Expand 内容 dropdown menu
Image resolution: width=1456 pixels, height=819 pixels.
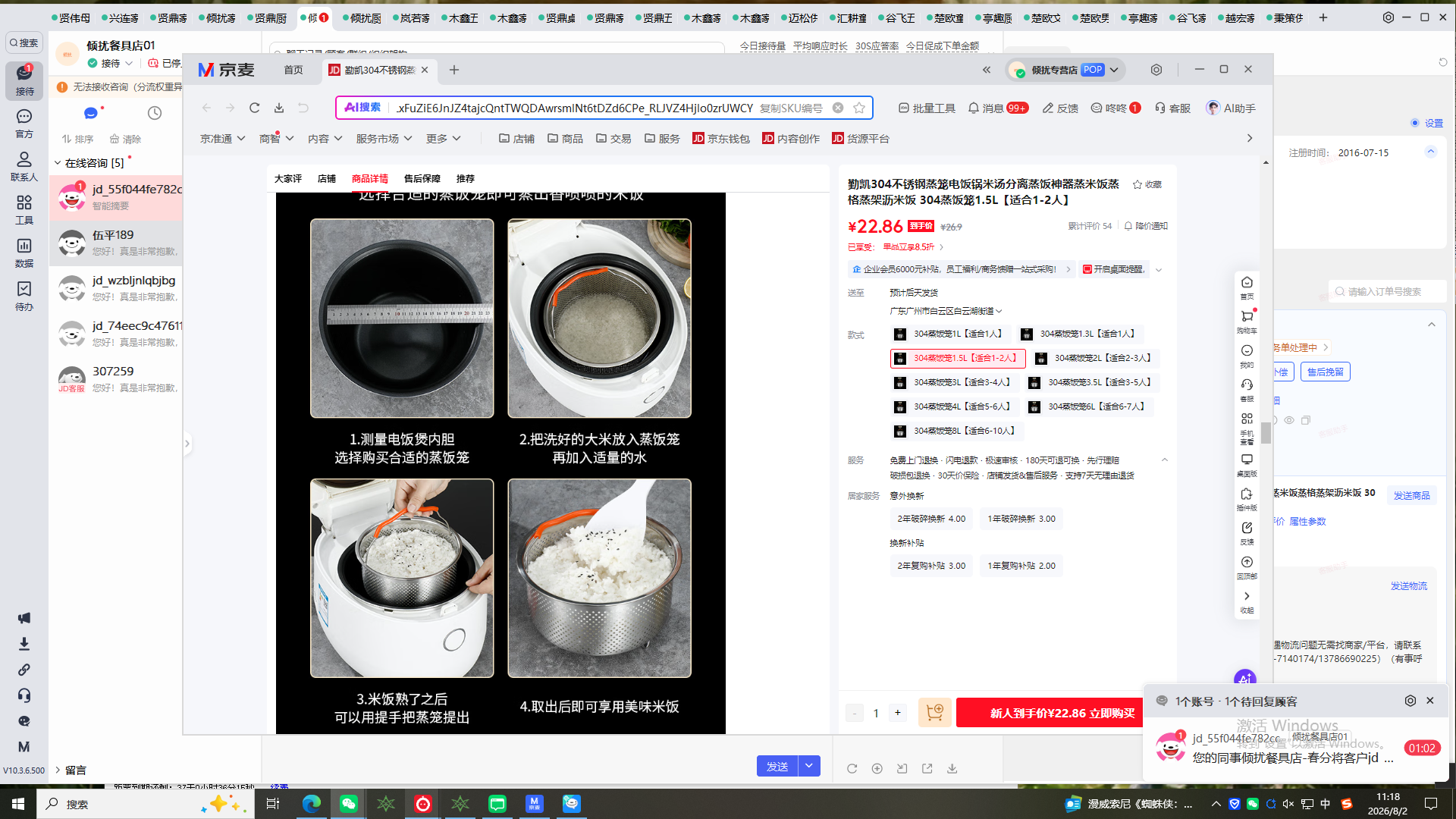point(325,139)
